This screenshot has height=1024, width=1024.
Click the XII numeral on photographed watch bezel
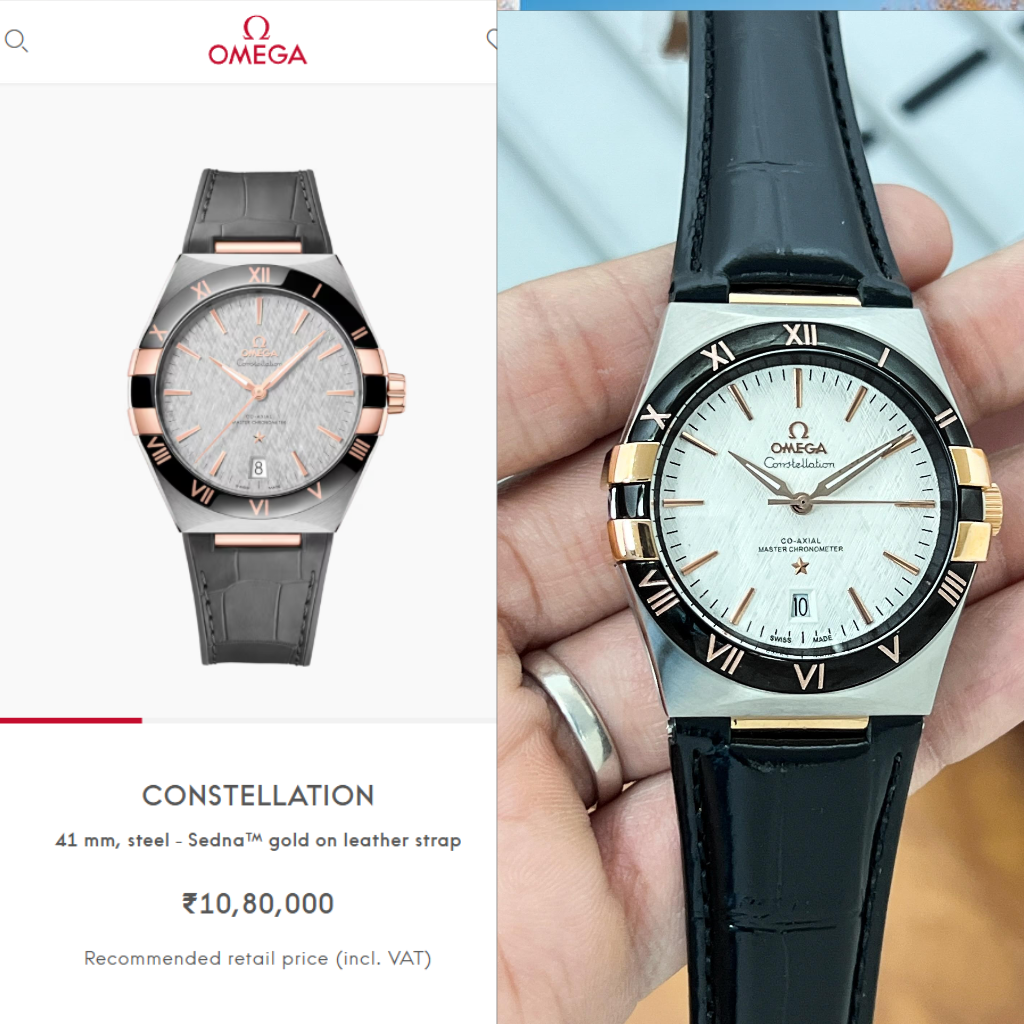click(801, 335)
